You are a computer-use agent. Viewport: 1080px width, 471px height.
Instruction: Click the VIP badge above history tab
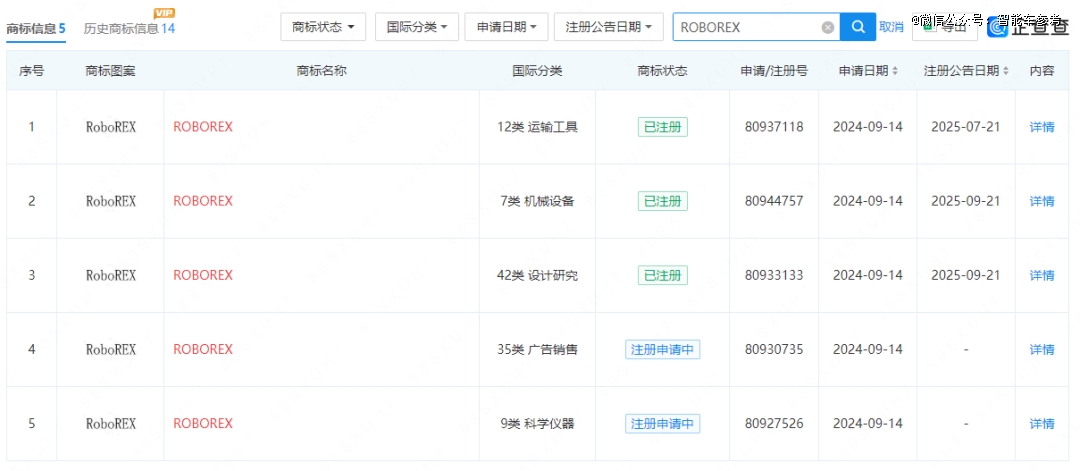pyautogui.click(x=165, y=12)
